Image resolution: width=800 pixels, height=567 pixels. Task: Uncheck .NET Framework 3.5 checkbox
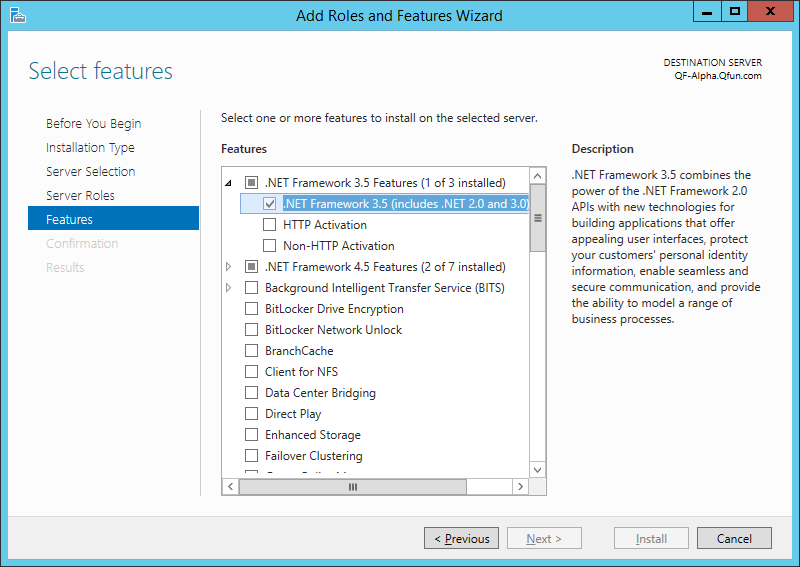pyautogui.click(x=269, y=204)
